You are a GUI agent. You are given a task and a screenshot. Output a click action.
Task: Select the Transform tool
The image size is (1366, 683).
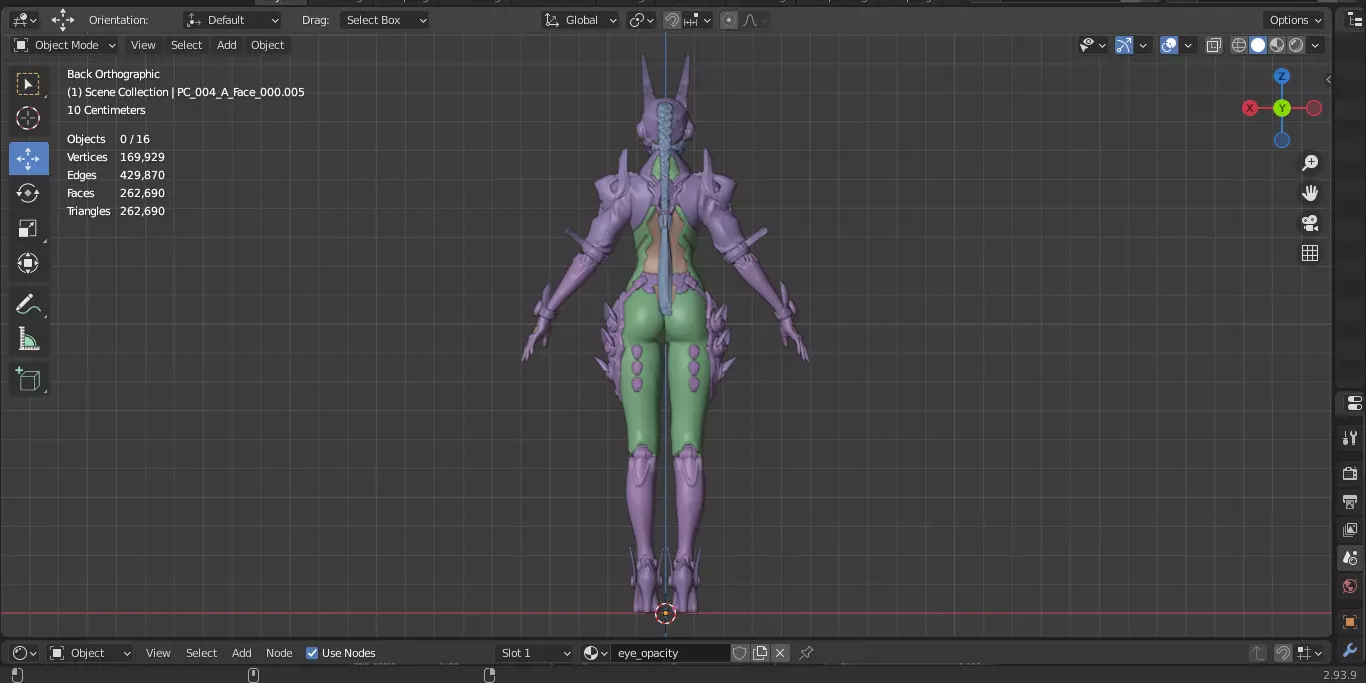point(28,263)
